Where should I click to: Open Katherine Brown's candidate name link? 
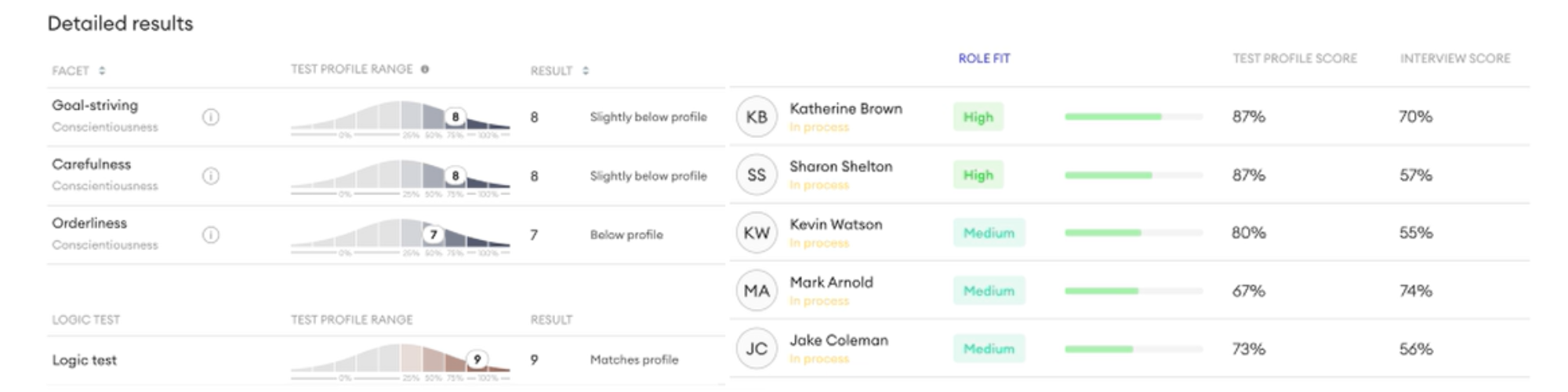(846, 109)
